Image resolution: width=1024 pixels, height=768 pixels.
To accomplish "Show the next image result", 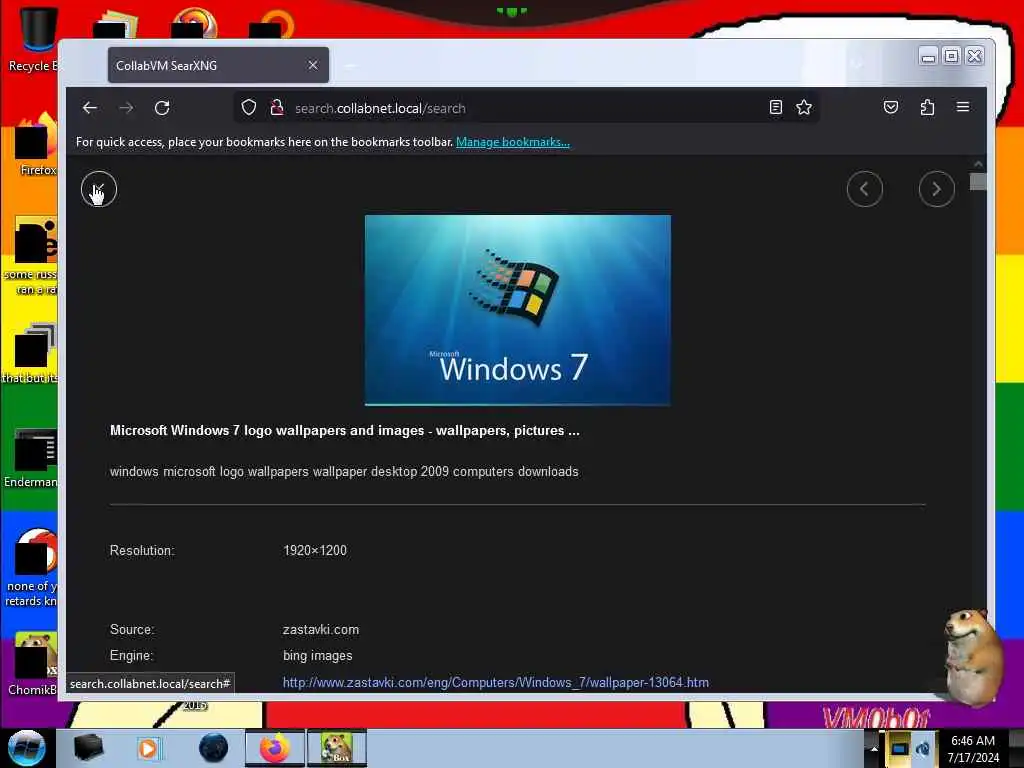I will point(936,189).
